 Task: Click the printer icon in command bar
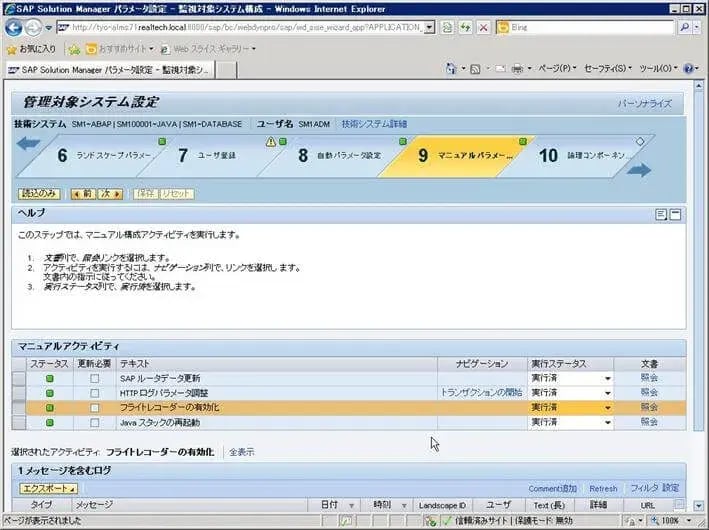pyautogui.click(x=517, y=69)
